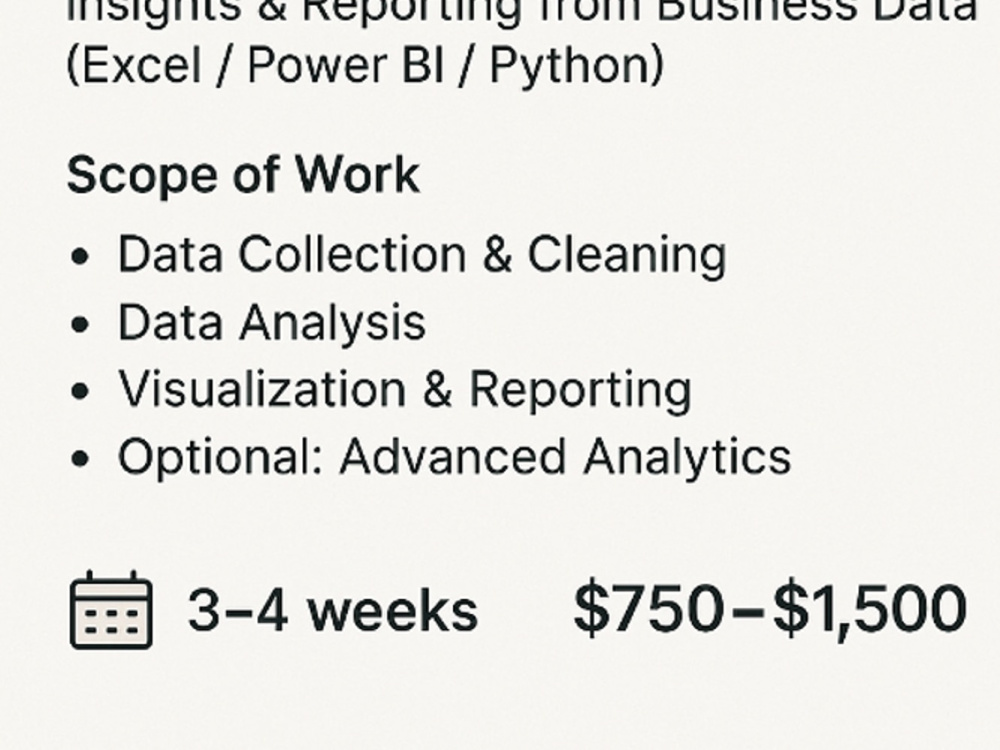Viewport: 1000px width, 750px height.
Task: Click the bullet before Optional: Advanced Analytics
Action: 80,459
